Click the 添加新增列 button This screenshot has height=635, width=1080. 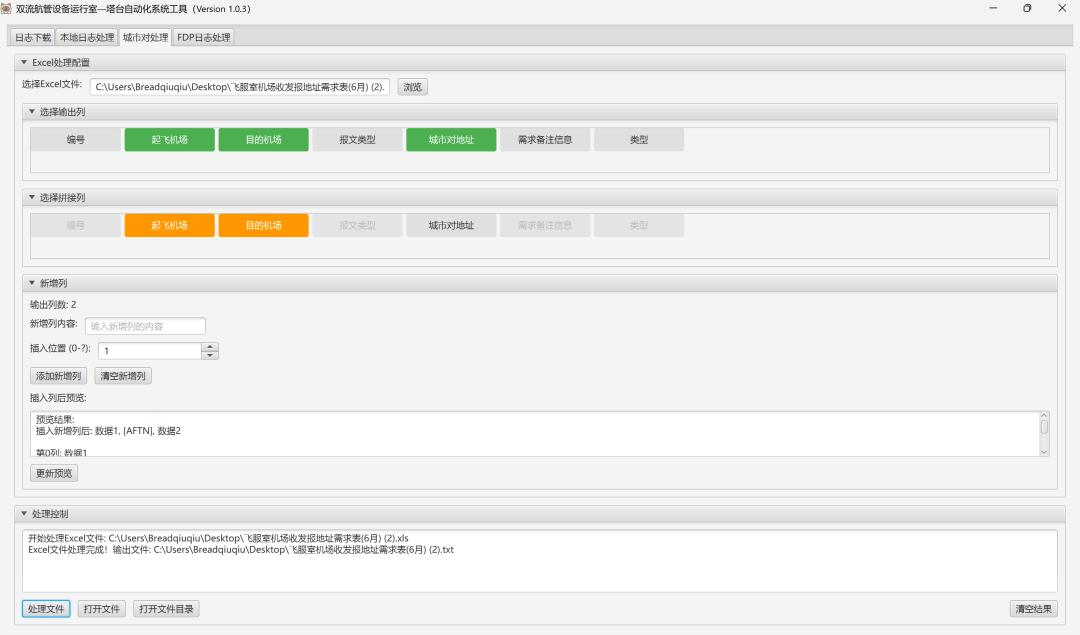coord(58,377)
